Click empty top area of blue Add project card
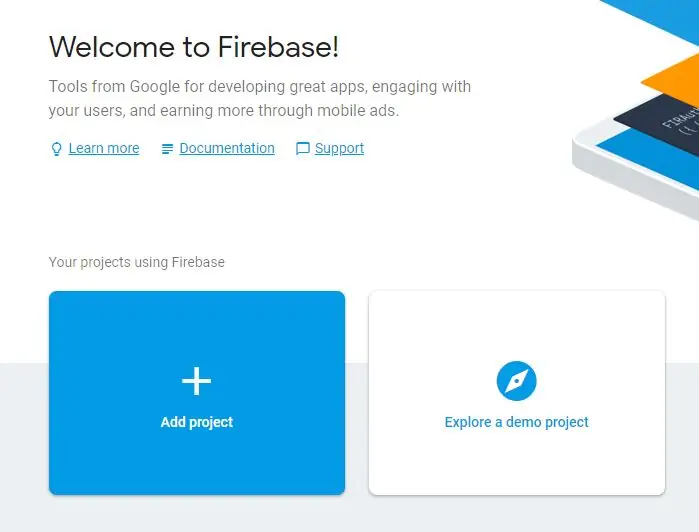The height and width of the screenshot is (532, 699). [x=197, y=321]
